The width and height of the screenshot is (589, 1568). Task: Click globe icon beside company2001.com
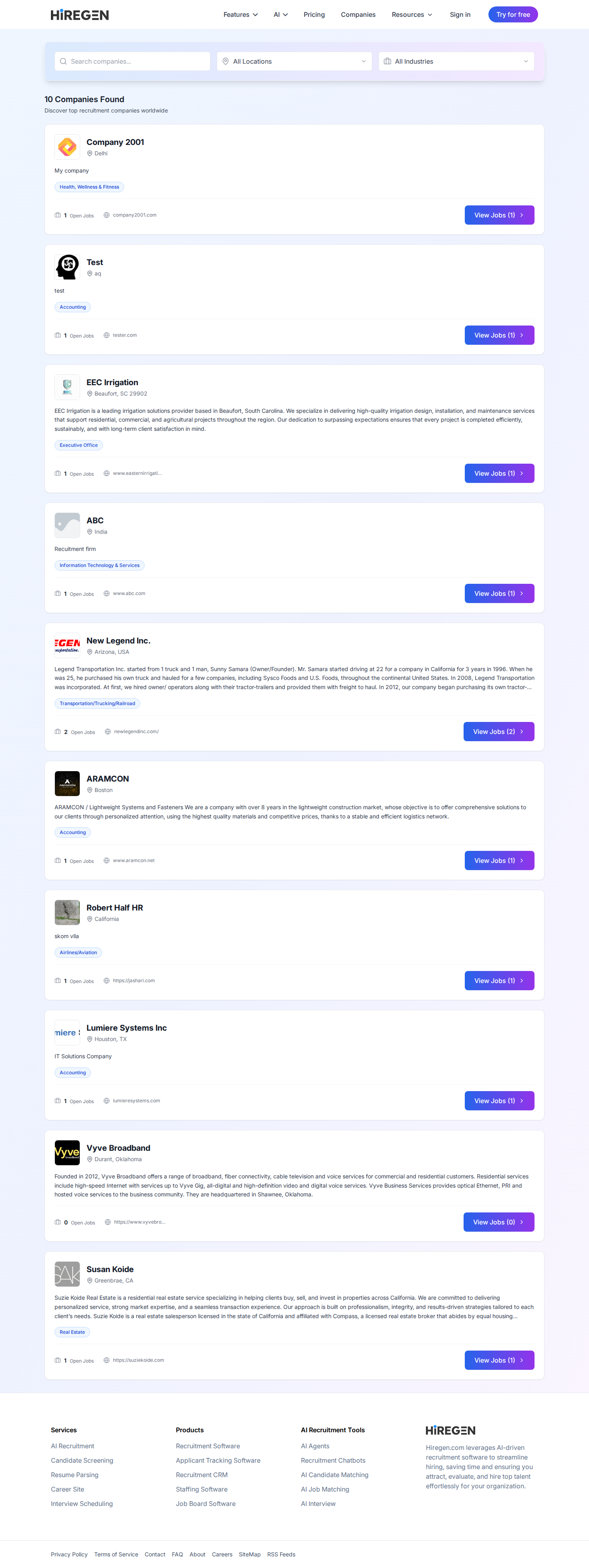[x=107, y=215]
